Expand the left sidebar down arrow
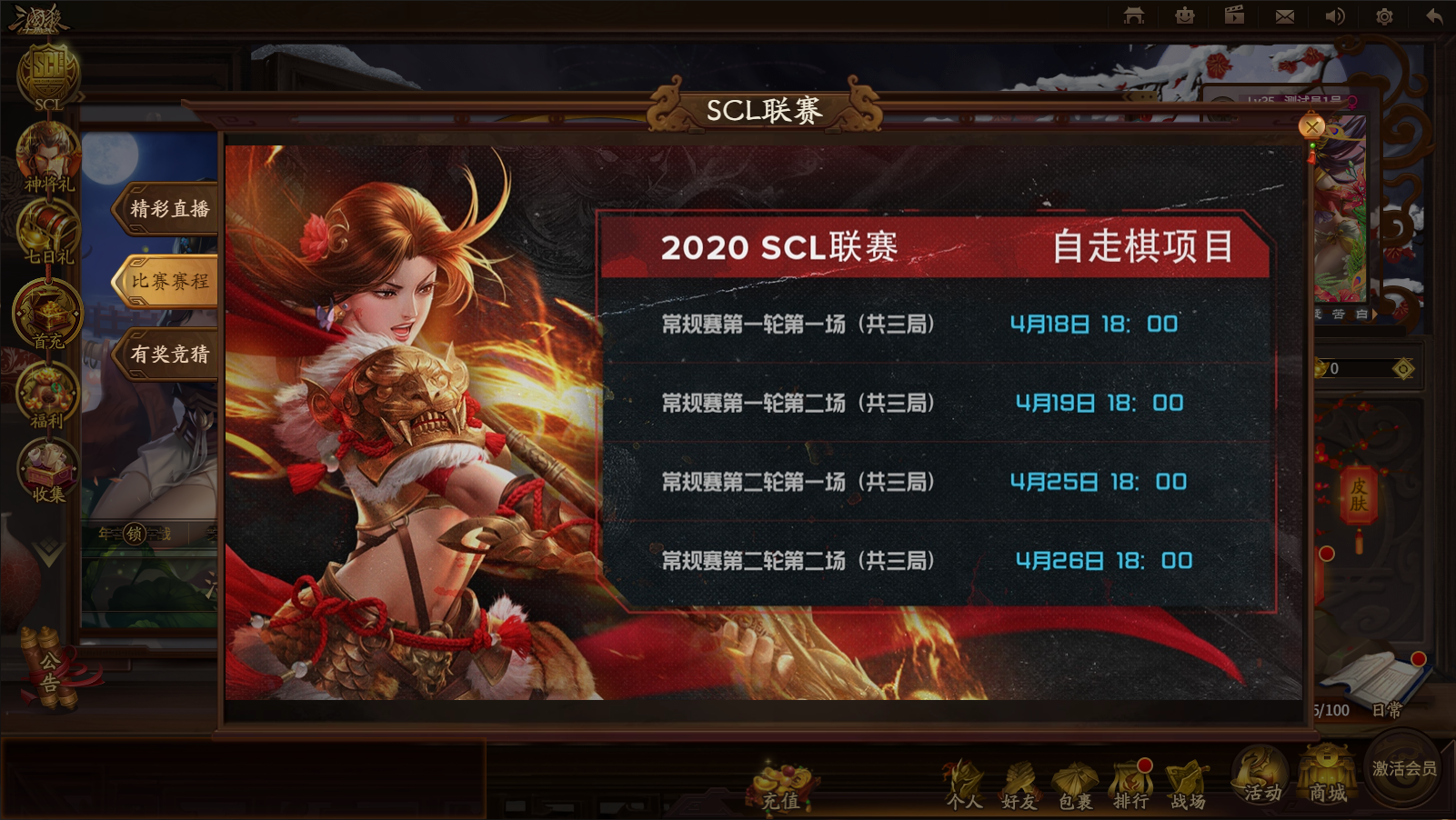1456x820 pixels. (x=48, y=551)
